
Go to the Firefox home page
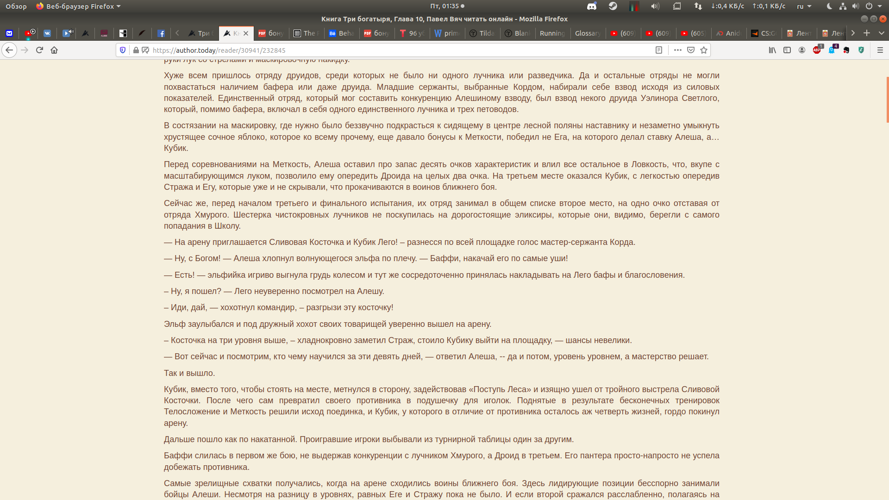[x=55, y=50]
